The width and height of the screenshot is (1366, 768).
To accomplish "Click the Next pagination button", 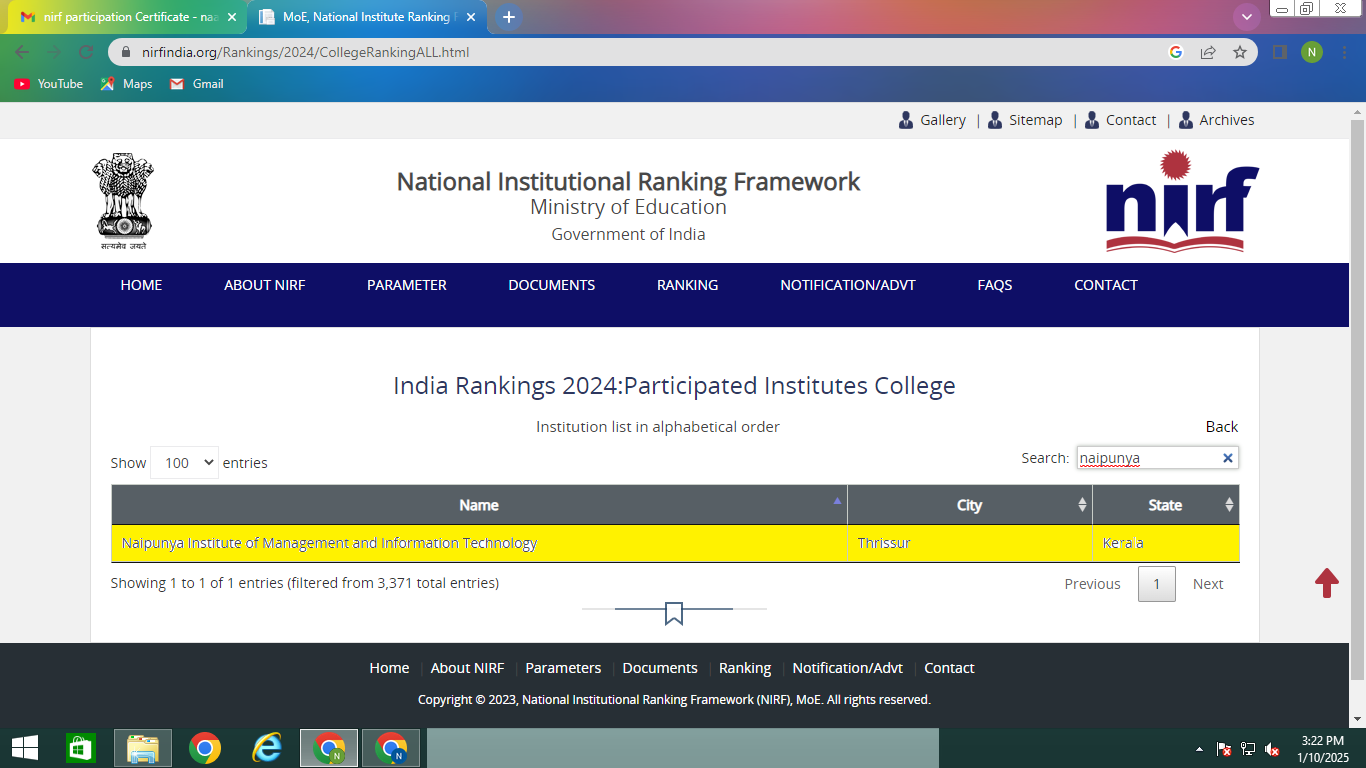I will 1208,584.
